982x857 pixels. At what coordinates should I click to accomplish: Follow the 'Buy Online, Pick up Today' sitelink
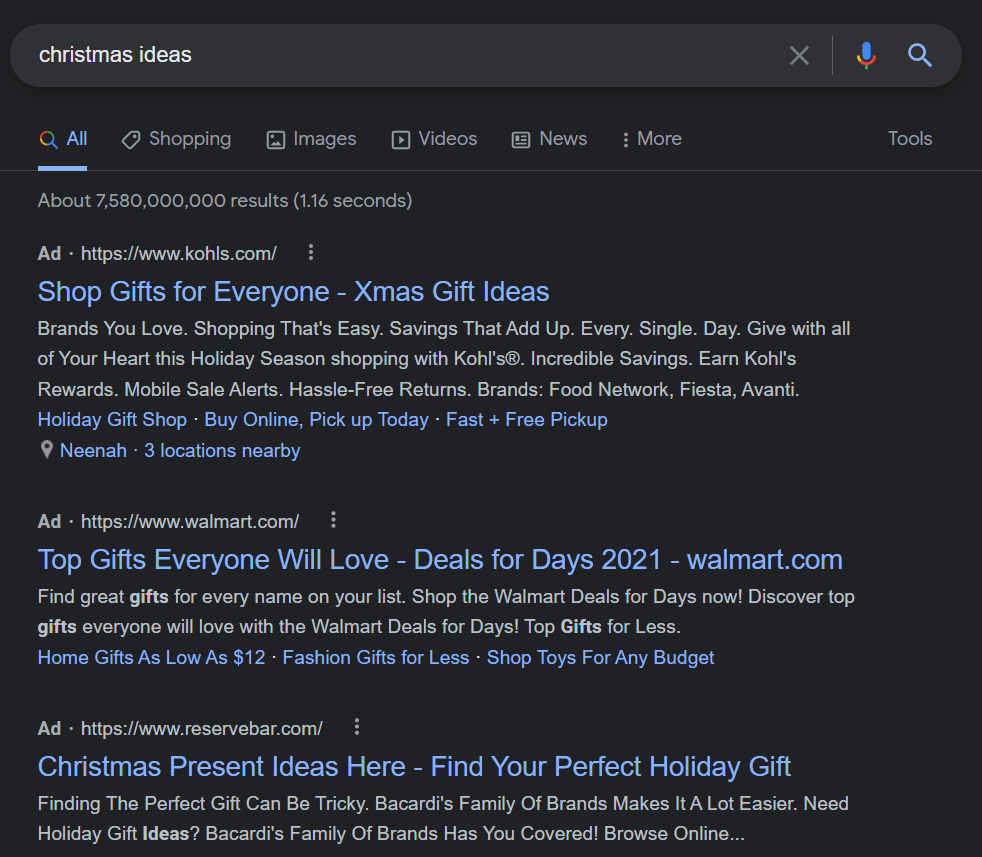click(316, 419)
